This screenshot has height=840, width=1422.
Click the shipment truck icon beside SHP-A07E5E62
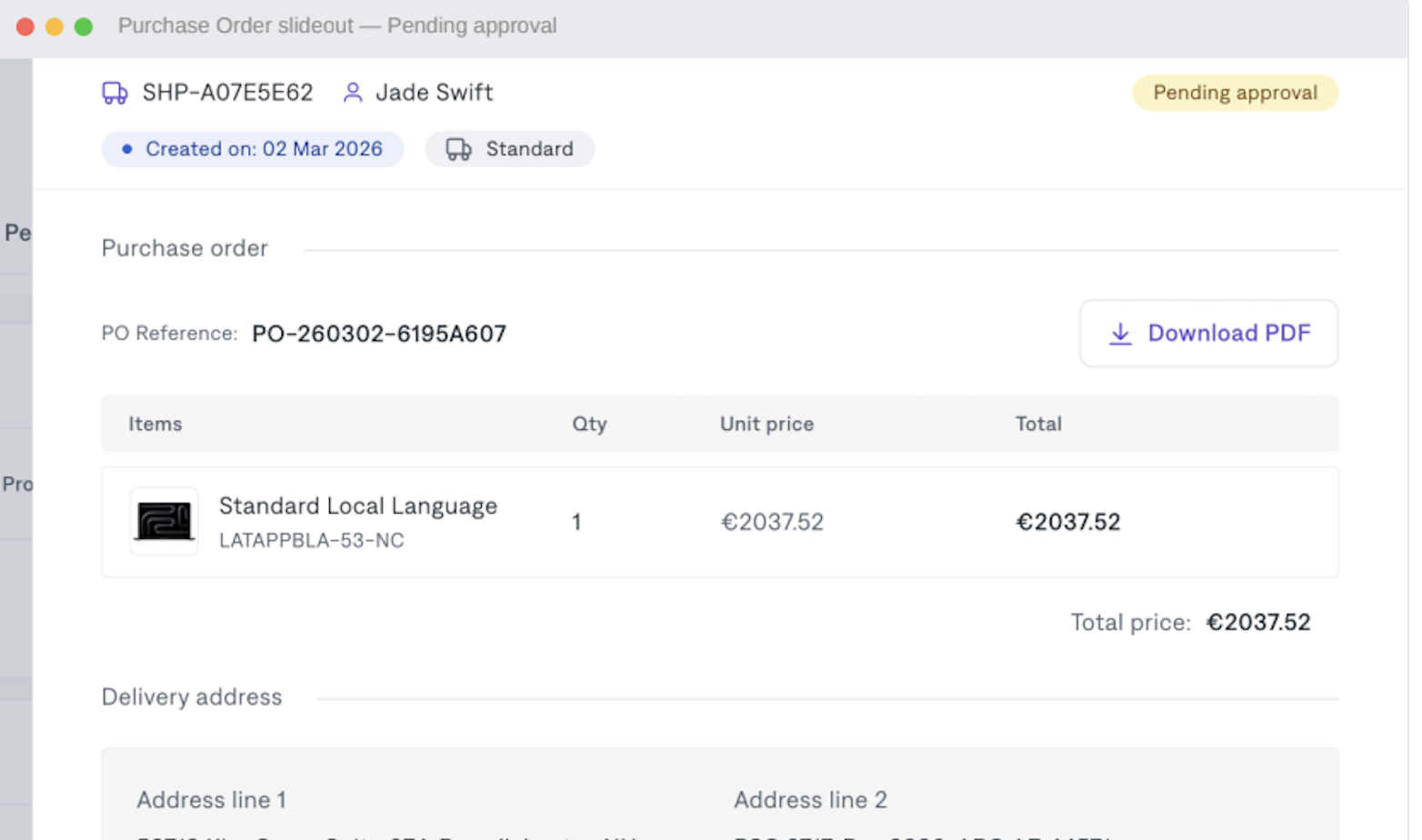pos(115,92)
